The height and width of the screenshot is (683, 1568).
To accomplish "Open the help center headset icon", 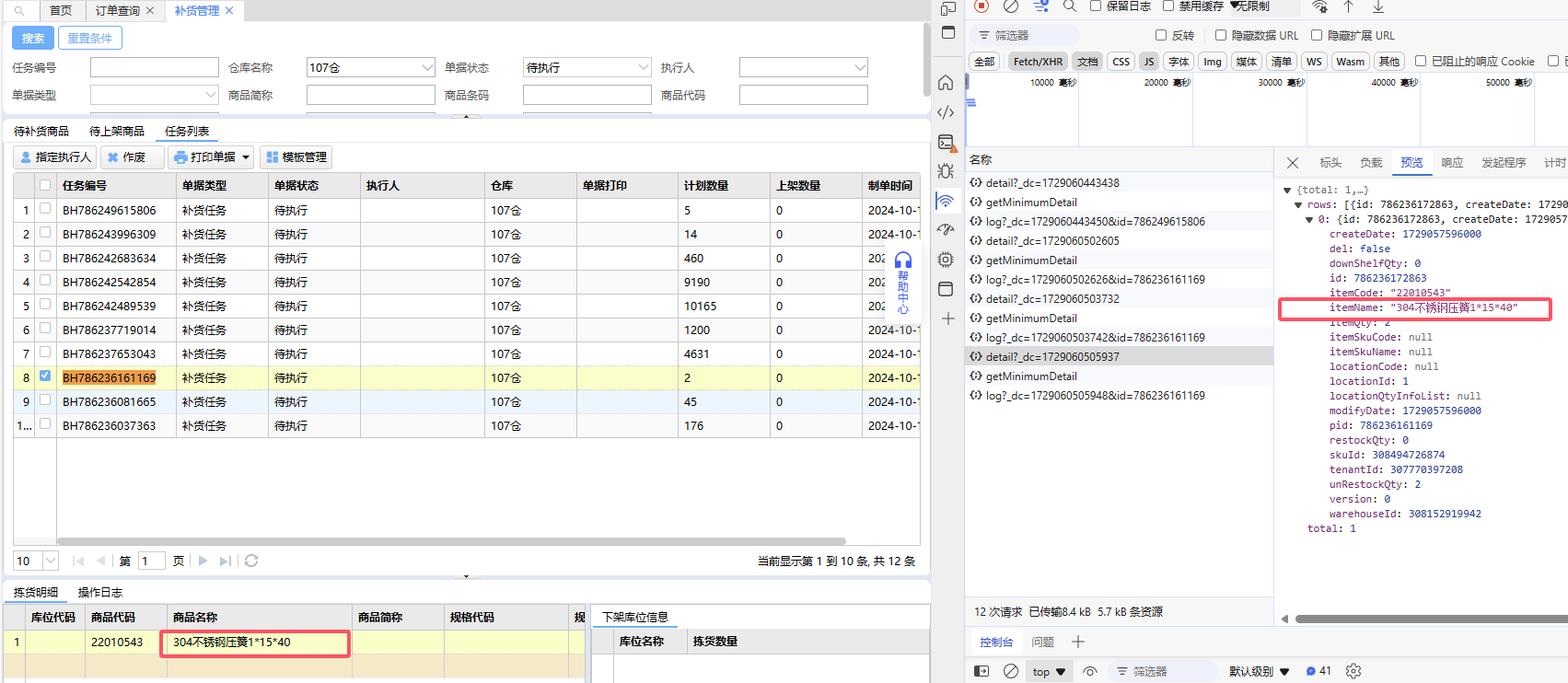I will click(903, 261).
